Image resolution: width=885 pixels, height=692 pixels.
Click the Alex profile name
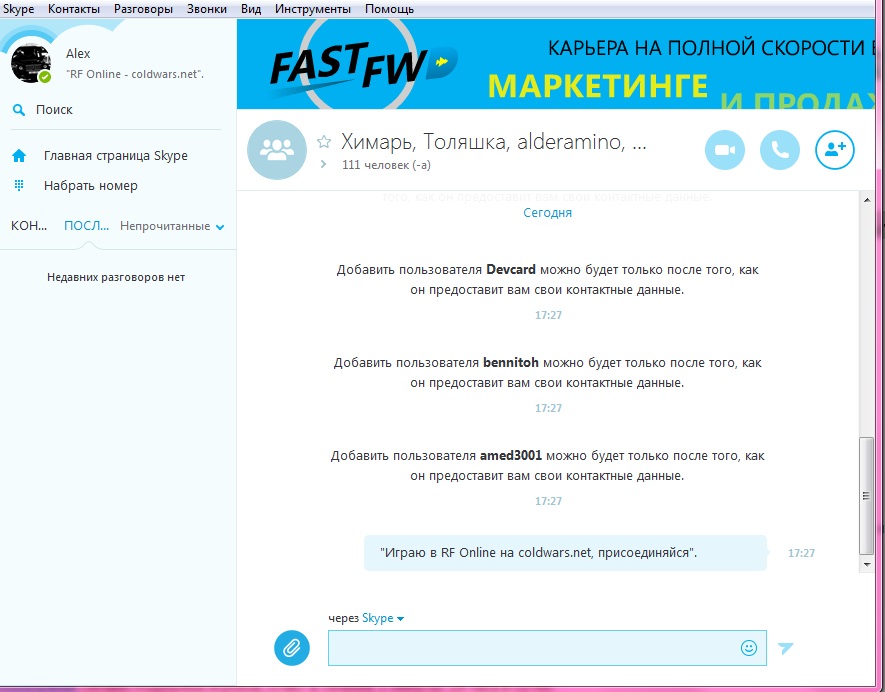coord(78,54)
